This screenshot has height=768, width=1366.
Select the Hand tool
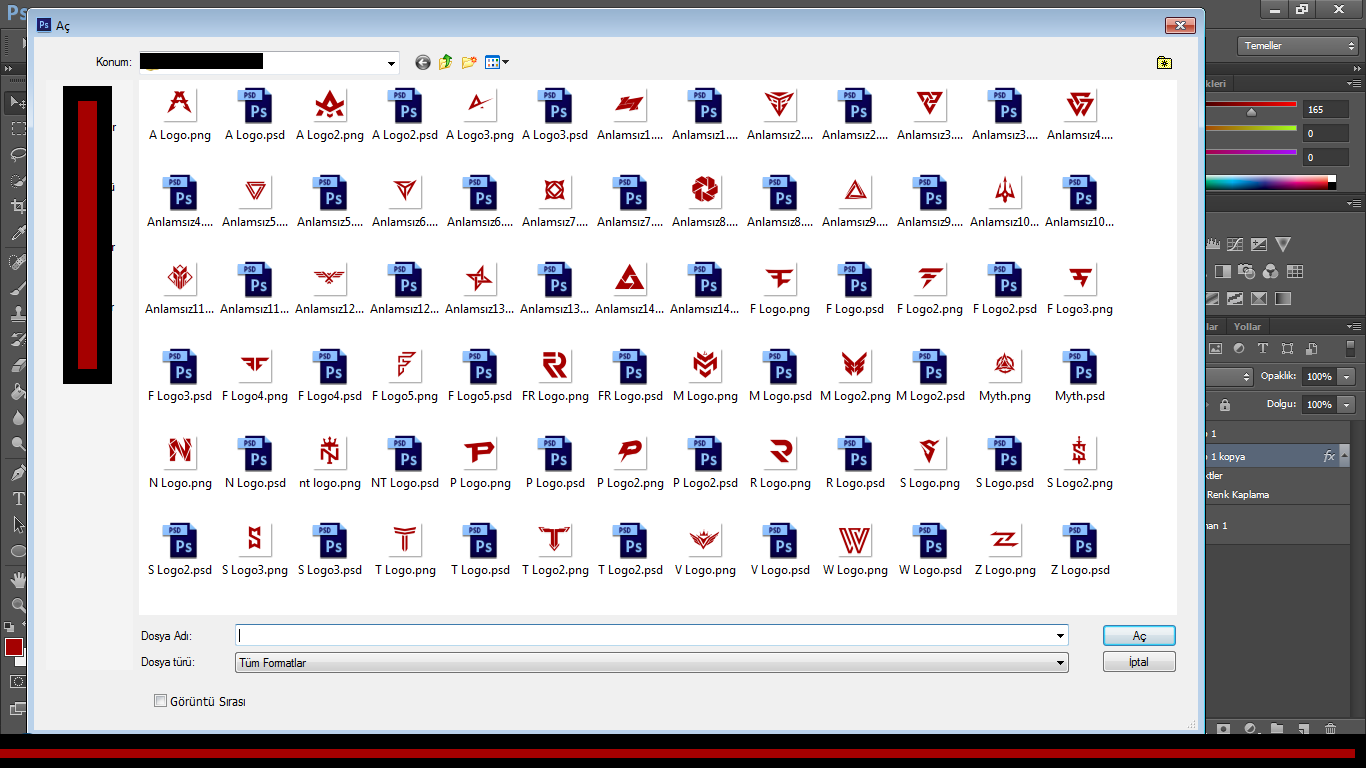(17, 580)
